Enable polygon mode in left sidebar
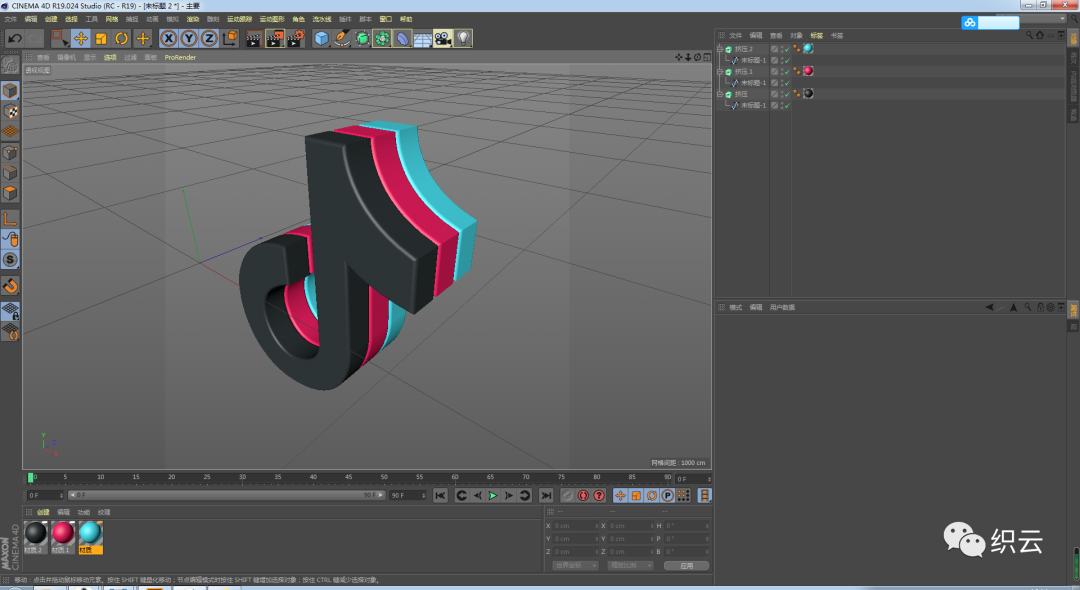 click(10, 193)
